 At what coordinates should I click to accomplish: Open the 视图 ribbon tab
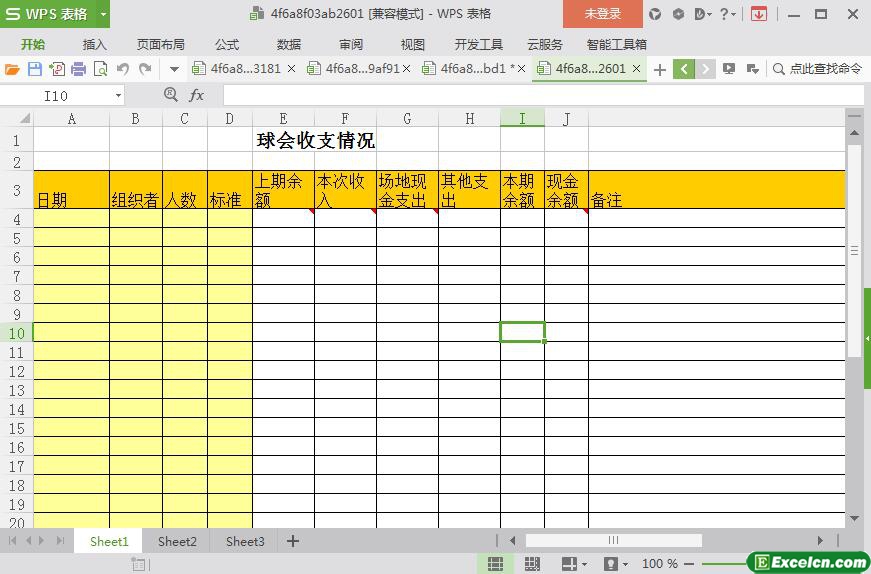[x=413, y=44]
